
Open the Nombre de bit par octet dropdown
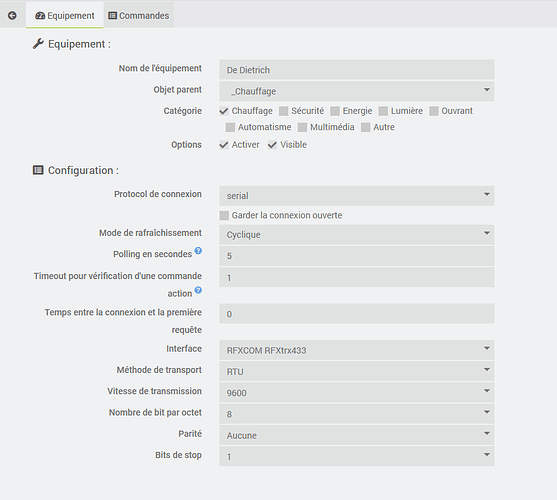(x=357, y=414)
